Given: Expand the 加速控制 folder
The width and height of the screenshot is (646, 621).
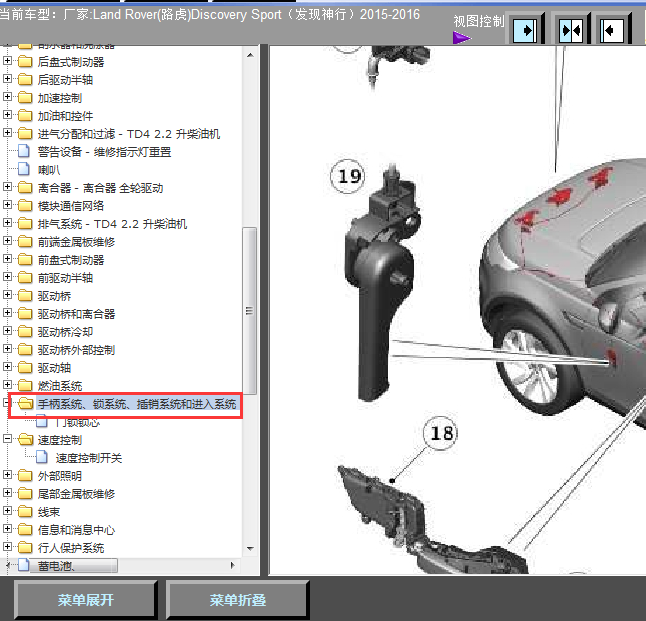Looking at the screenshot, I should pyautogui.click(x=7, y=96).
